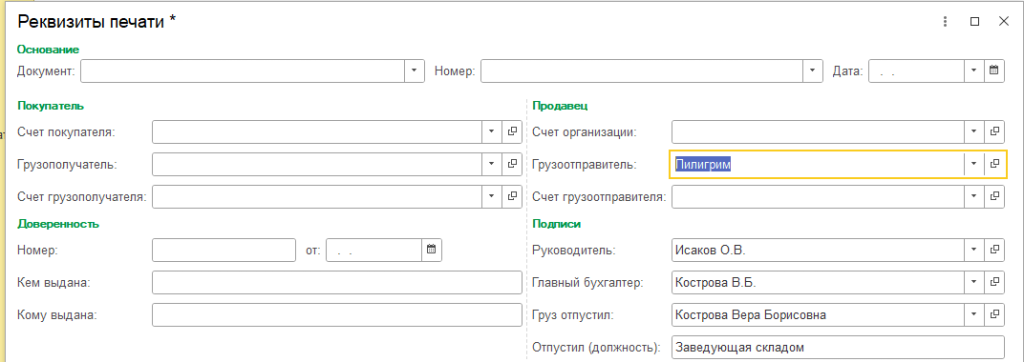1024x362 pixels.
Task: Close the Реквизиты печати window
Action: (x=1004, y=22)
